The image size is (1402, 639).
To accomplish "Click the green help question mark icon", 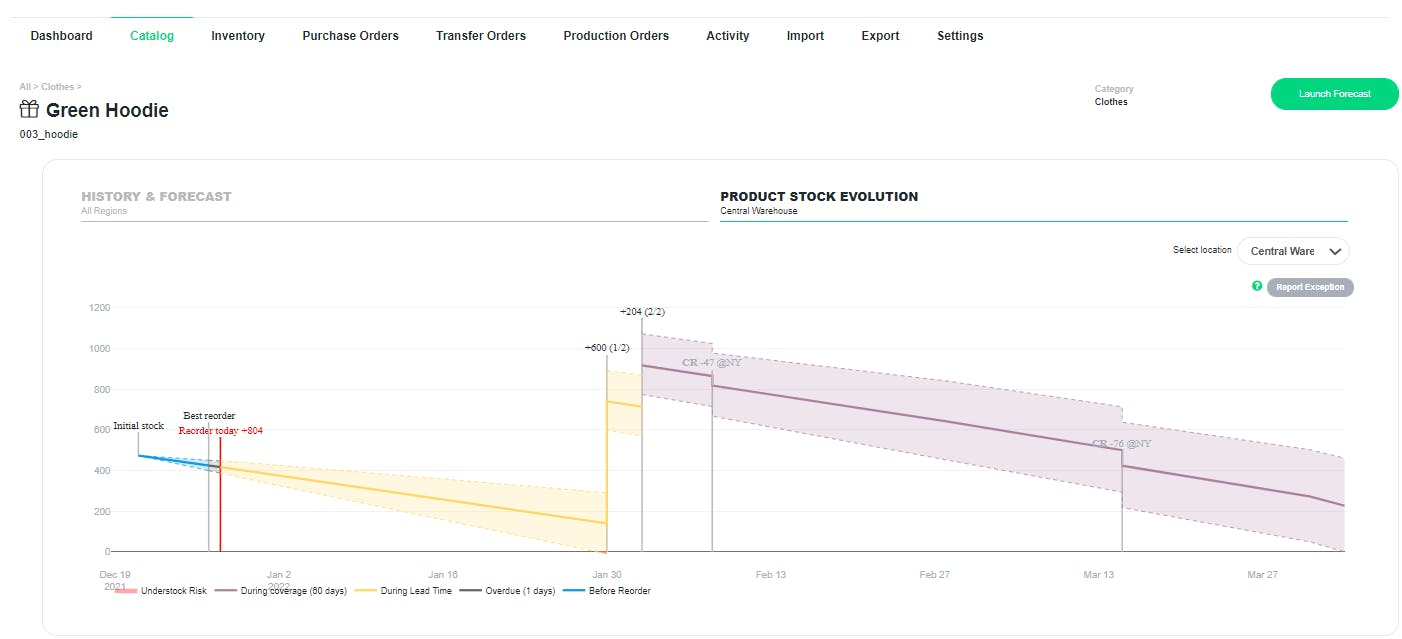I will (1257, 287).
